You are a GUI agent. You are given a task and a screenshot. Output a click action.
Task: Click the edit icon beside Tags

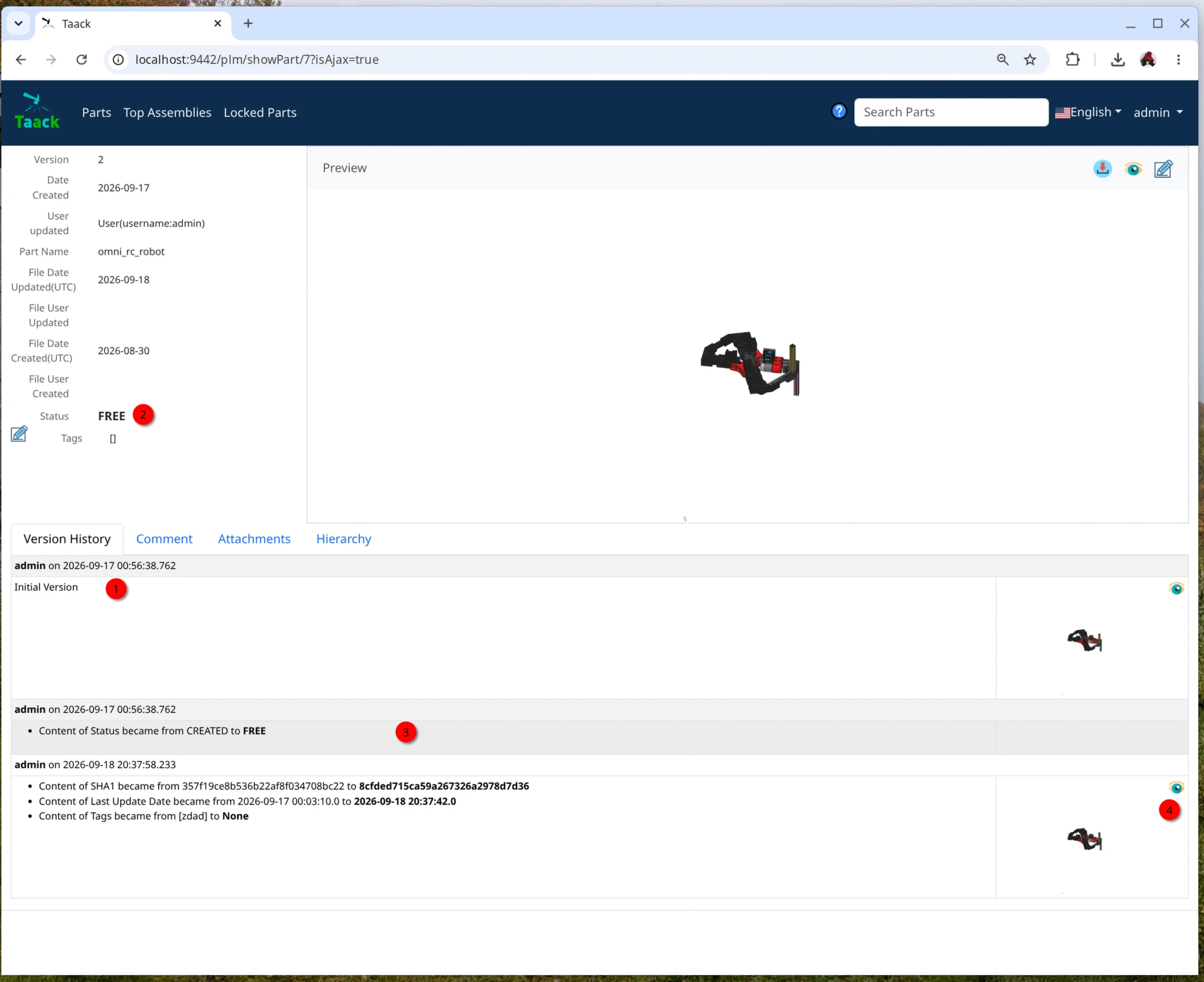tap(19, 434)
